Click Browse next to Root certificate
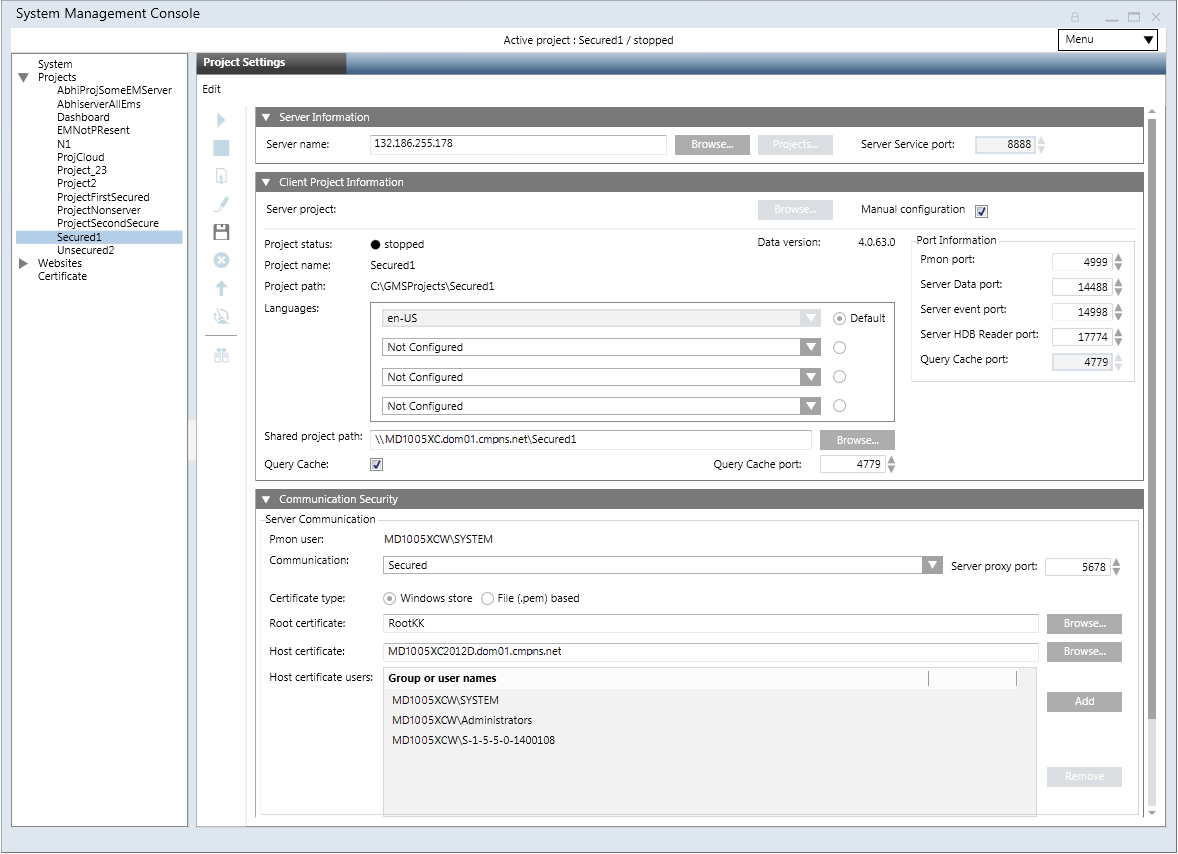The height and width of the screenshot is (854, 1178). tap(1084, 624)
